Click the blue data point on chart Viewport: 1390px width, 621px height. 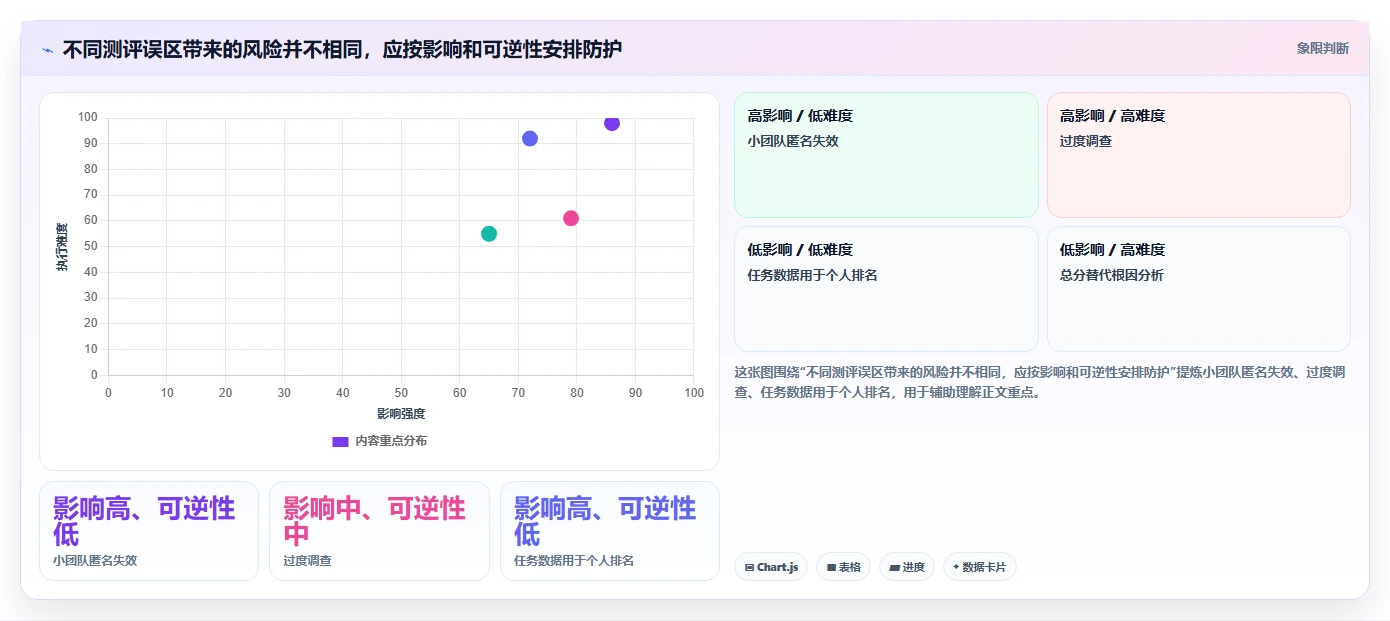click(530, 138)
